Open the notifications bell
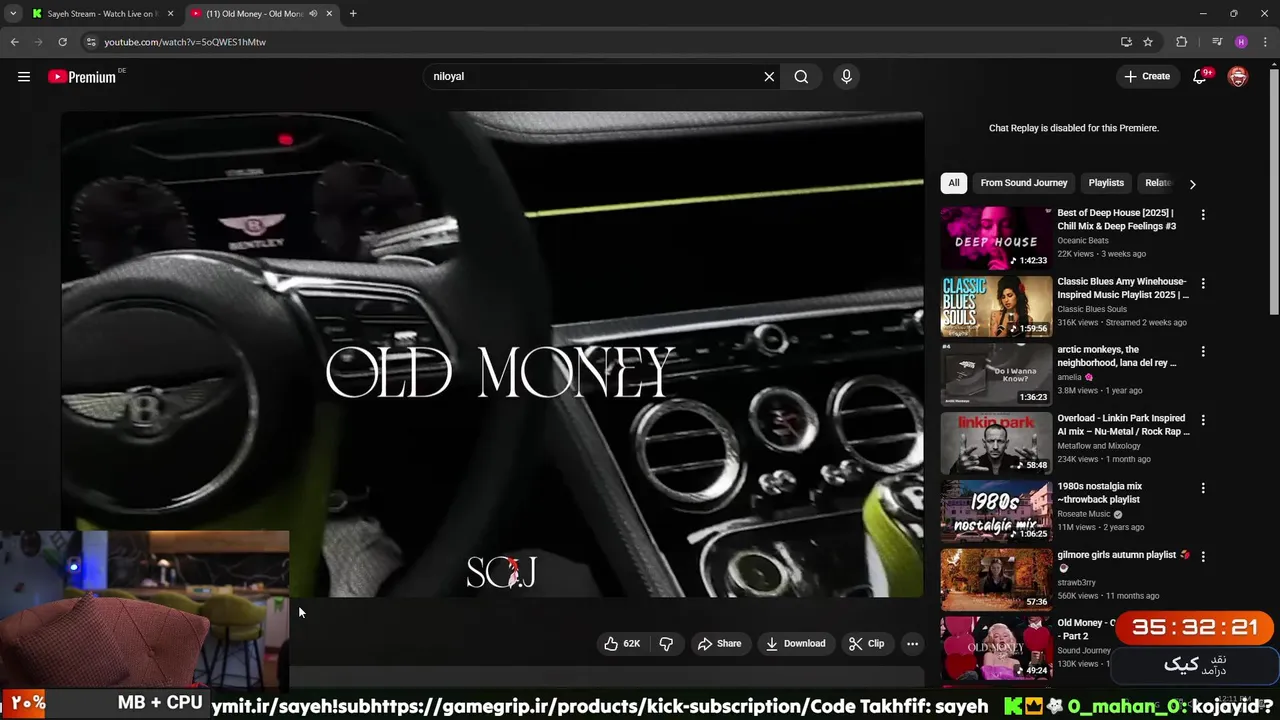The image size is (1280, 720). click(x=1200, y=77)
